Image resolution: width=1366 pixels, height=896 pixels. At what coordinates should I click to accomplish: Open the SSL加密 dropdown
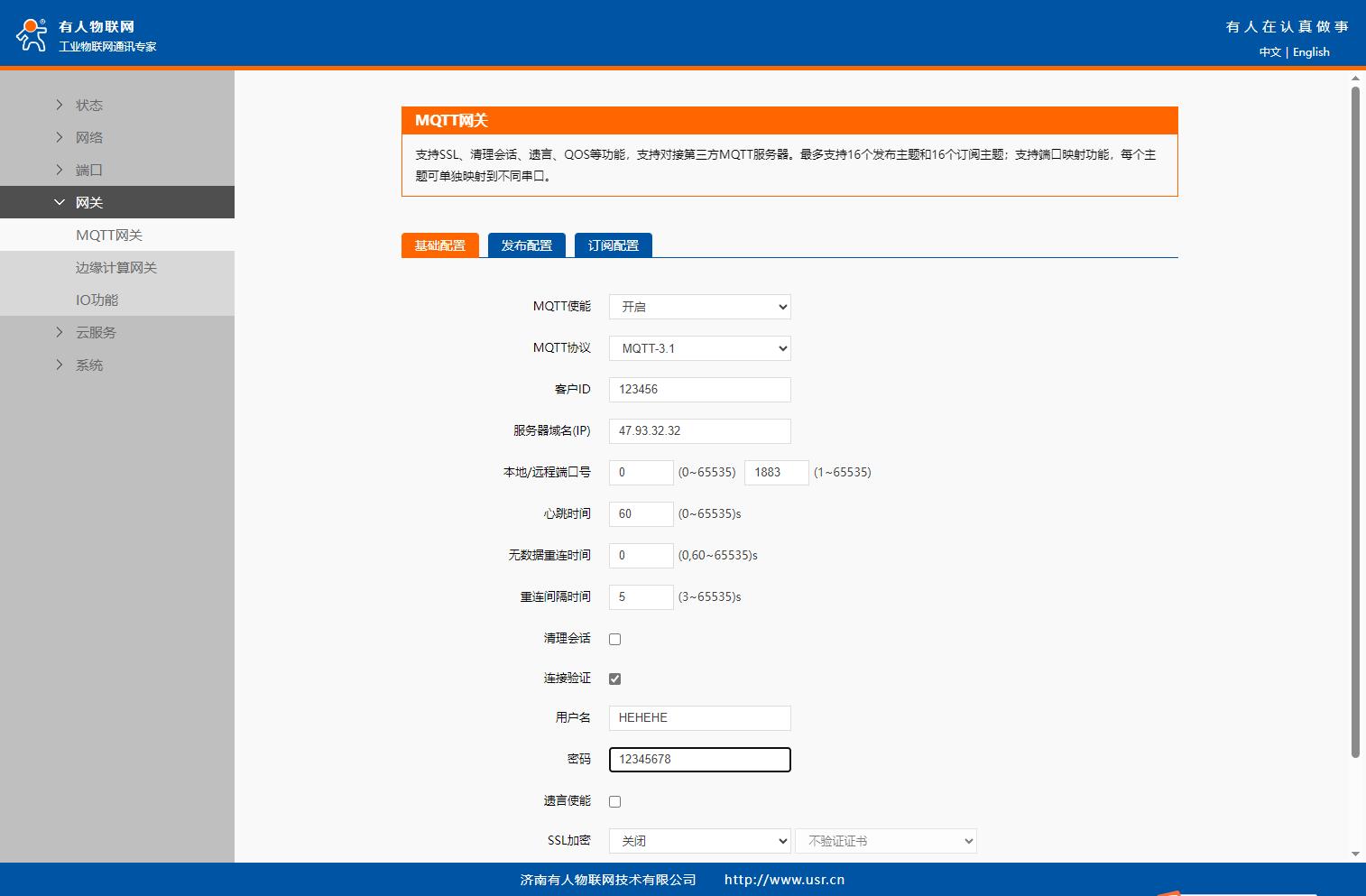click(699, 841)
